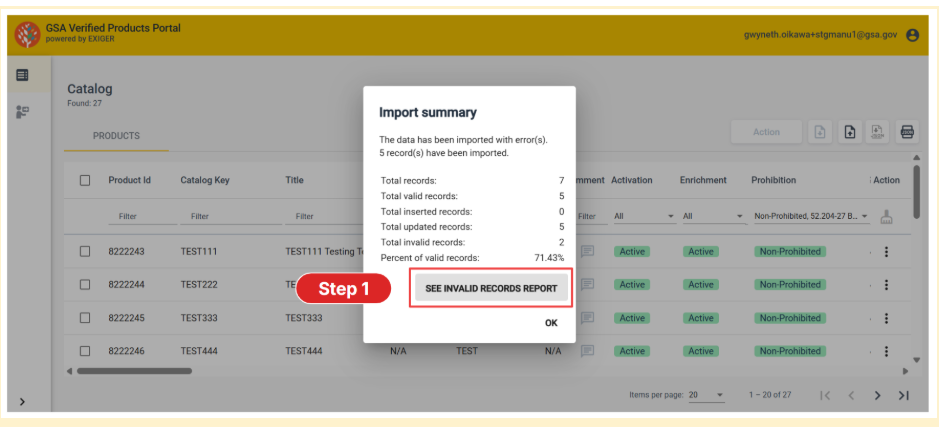Click the TEST444 catalog key cell
The image size is (940, 429).
(198, 351)
